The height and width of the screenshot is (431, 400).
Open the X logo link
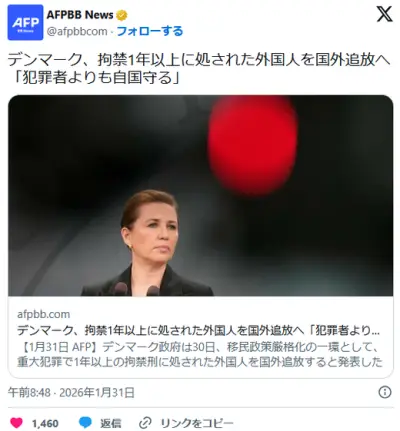point(384,14)
